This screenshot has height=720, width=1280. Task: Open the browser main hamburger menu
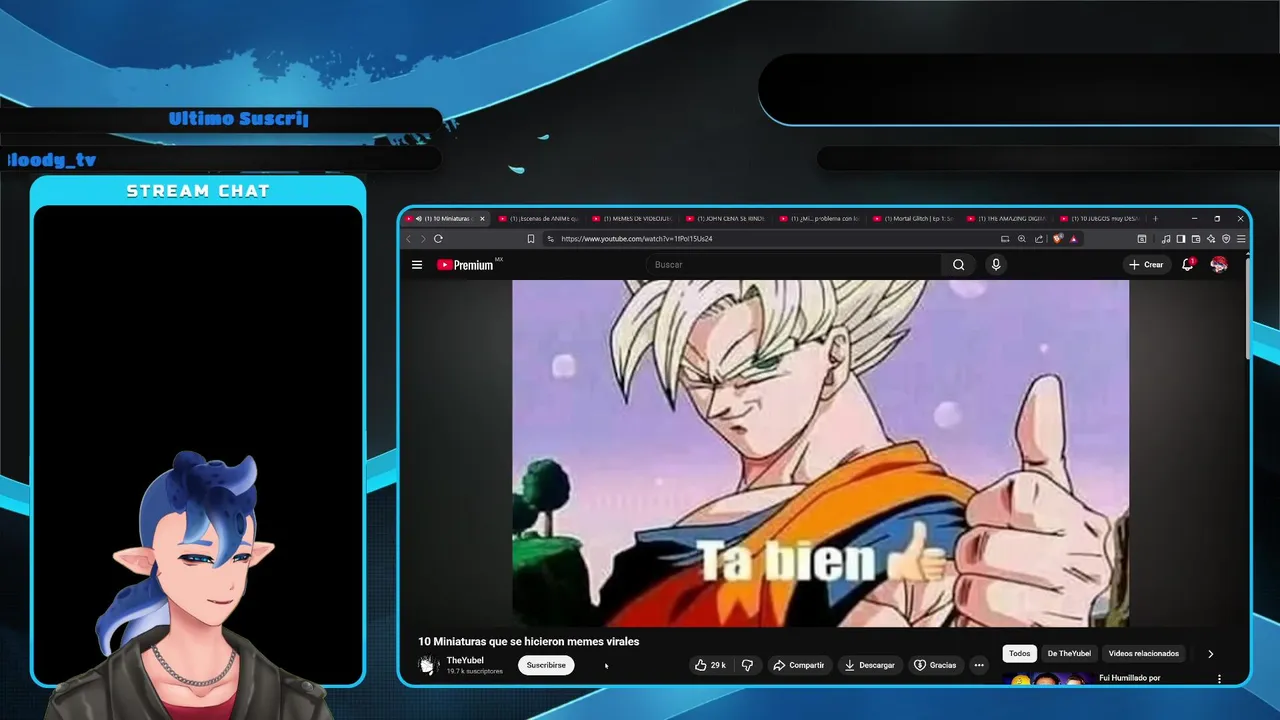point(1241,239)
